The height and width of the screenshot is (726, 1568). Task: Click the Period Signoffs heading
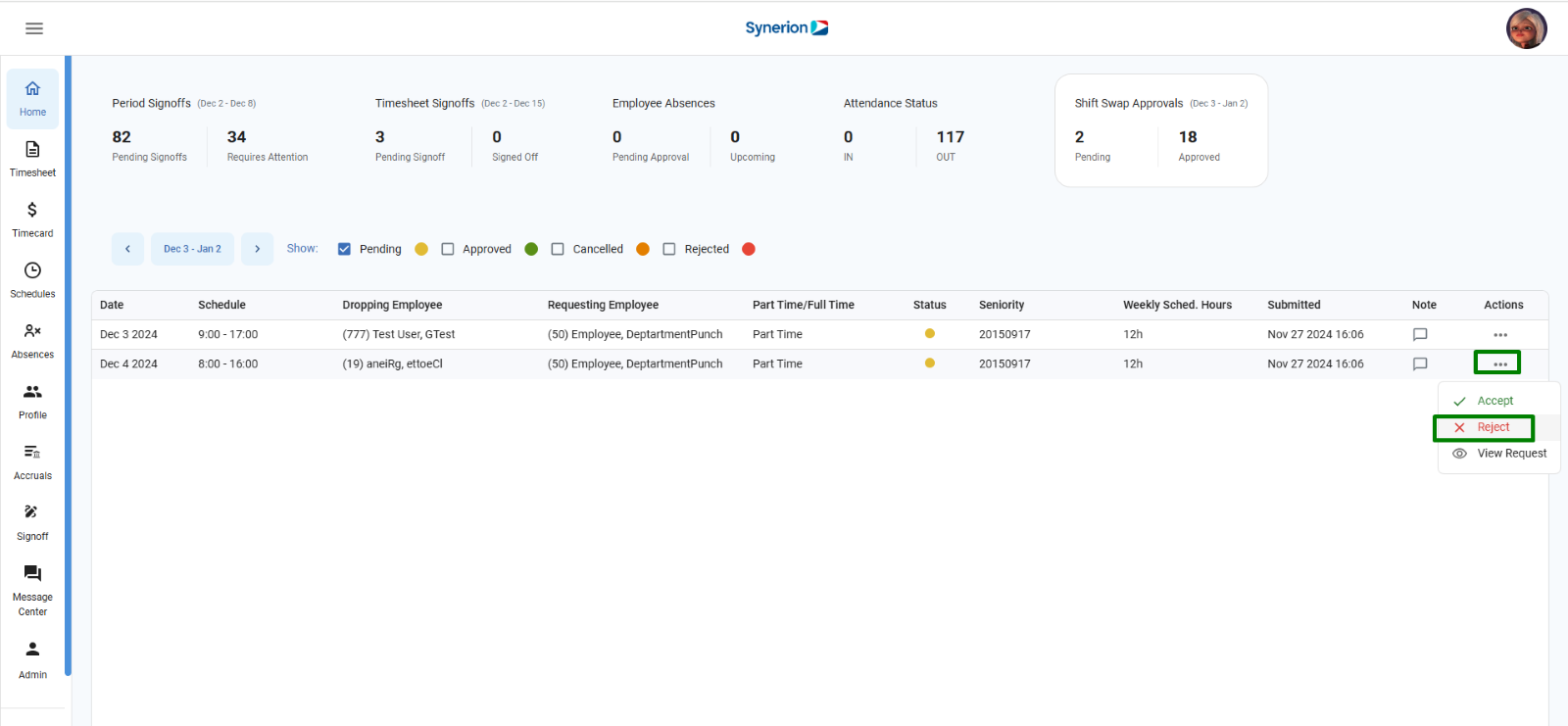[x=151, y=103]
